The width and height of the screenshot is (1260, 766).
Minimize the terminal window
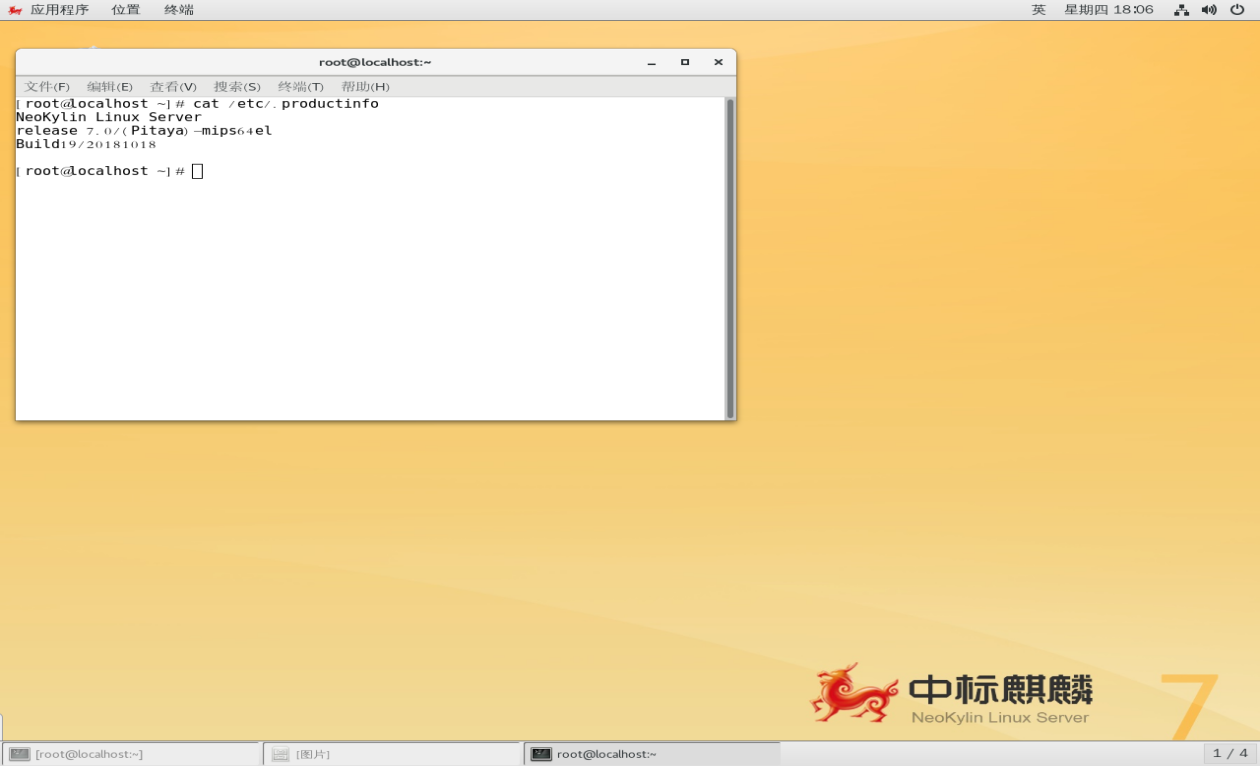pyautogui.click(x=652, y=63)
